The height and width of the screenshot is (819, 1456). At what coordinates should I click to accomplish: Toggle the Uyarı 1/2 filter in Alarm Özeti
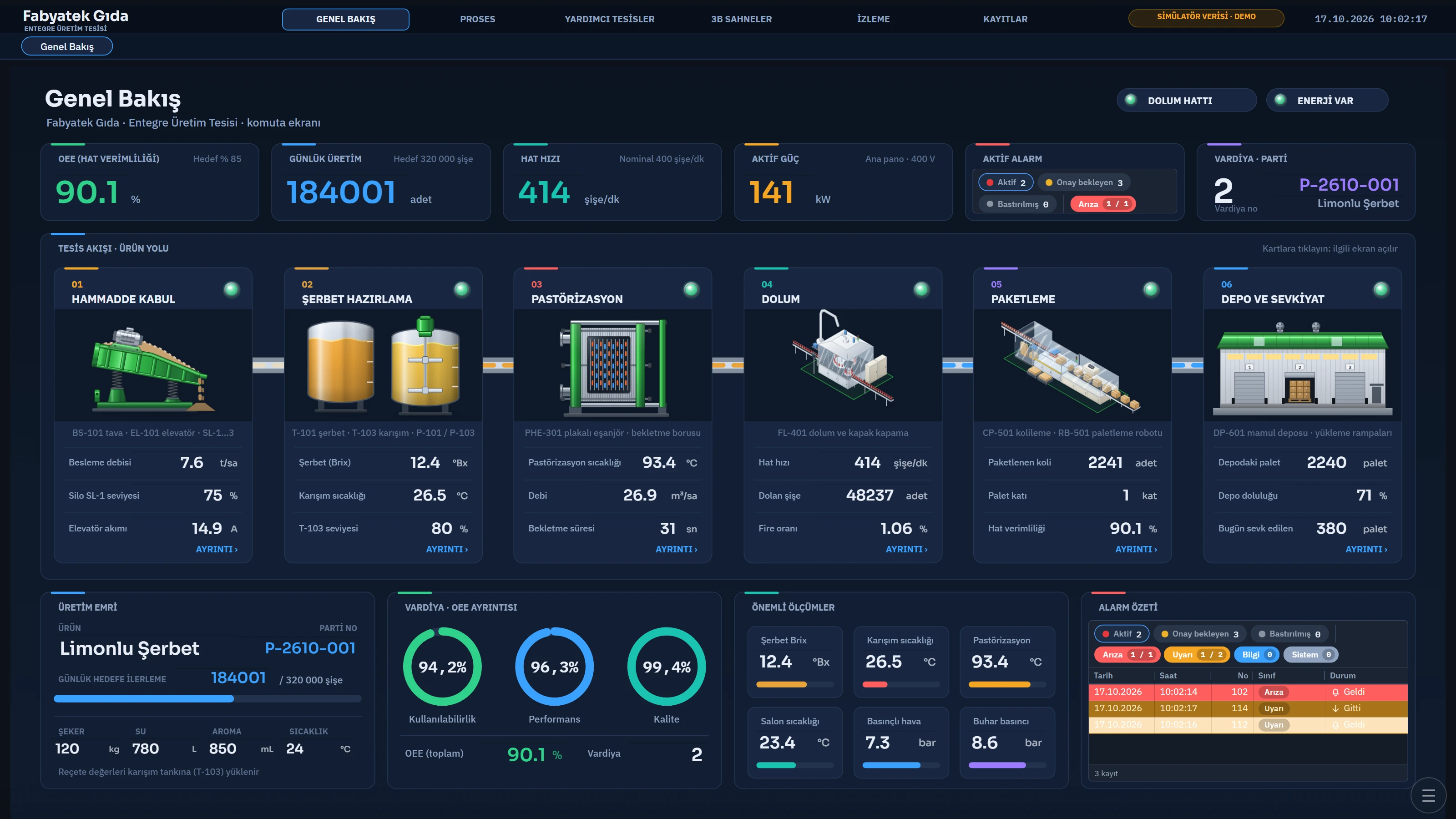point(1197,655)
